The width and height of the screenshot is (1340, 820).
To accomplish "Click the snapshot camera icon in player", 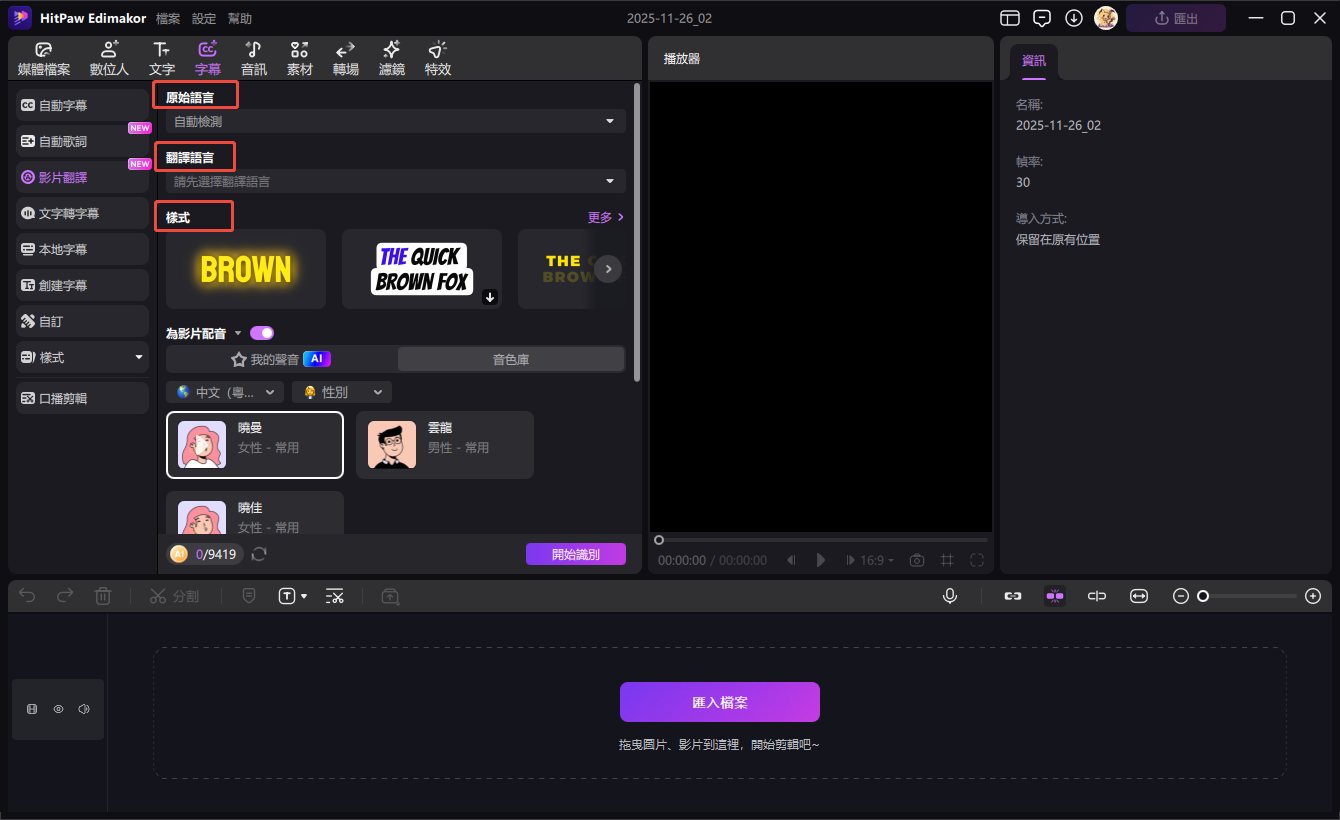I will pos(916,560).
